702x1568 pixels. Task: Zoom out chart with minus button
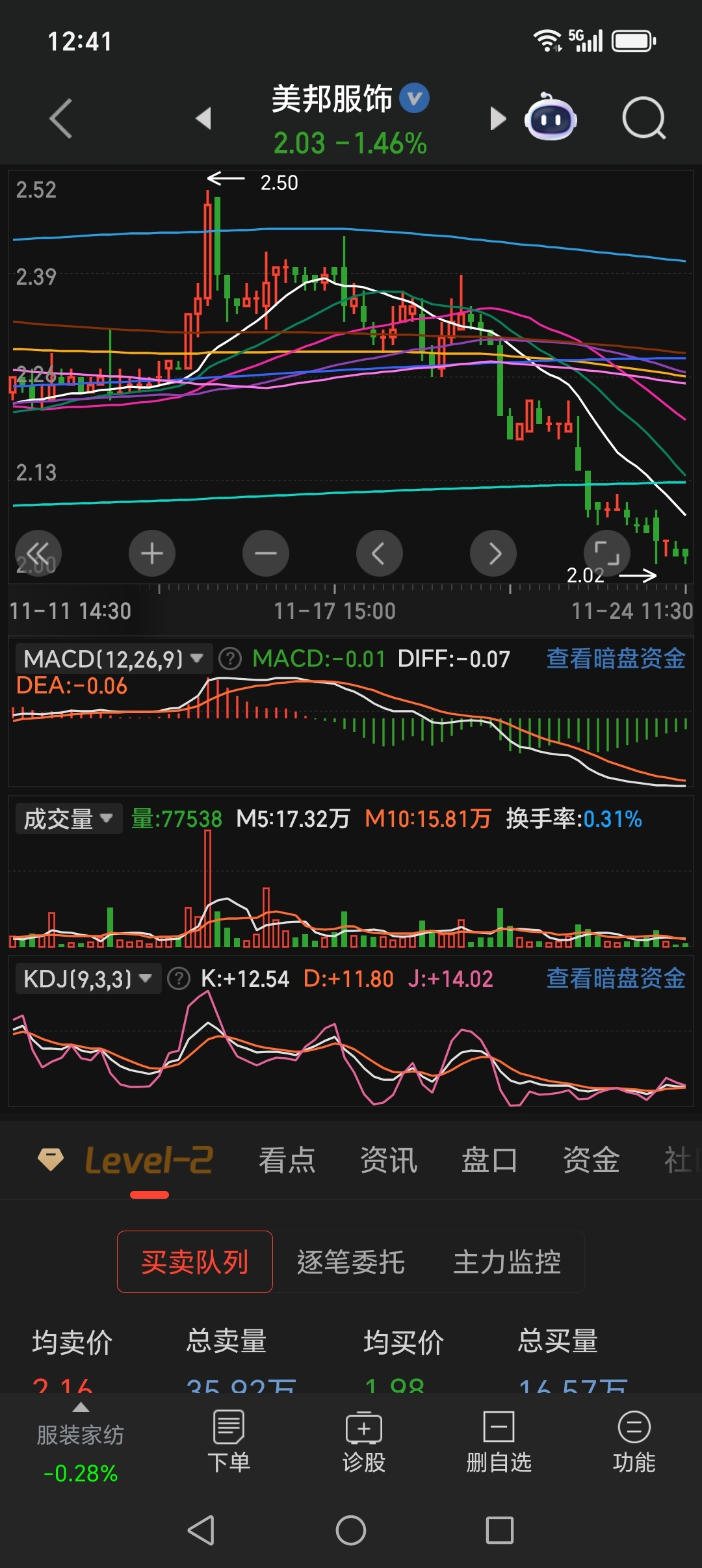point(266,554)
